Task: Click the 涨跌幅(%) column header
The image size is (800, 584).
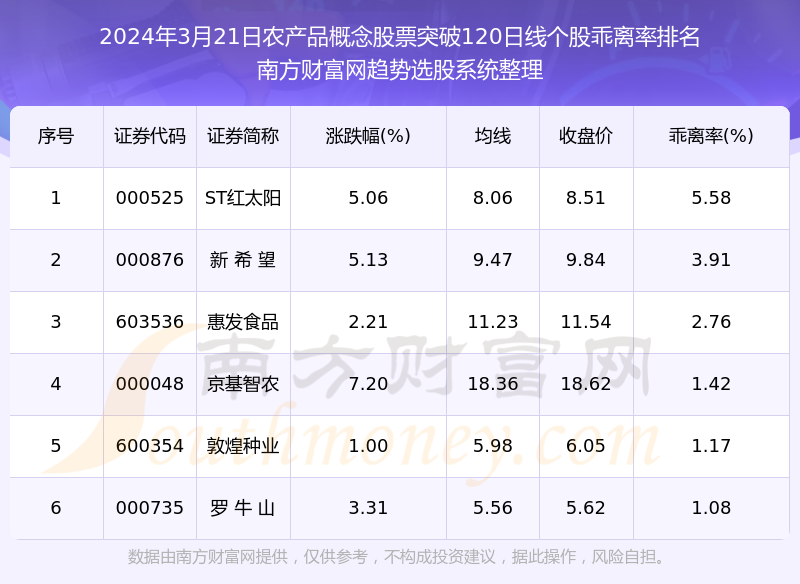Action: 368,136
